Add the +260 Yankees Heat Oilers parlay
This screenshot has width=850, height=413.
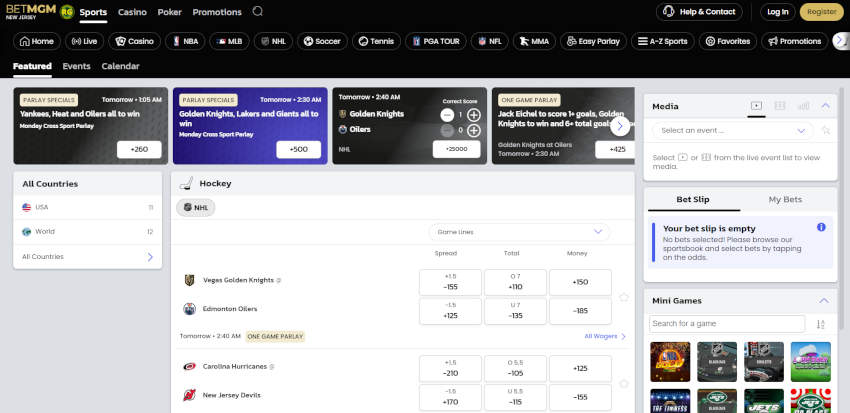click(x=139, y=150)
